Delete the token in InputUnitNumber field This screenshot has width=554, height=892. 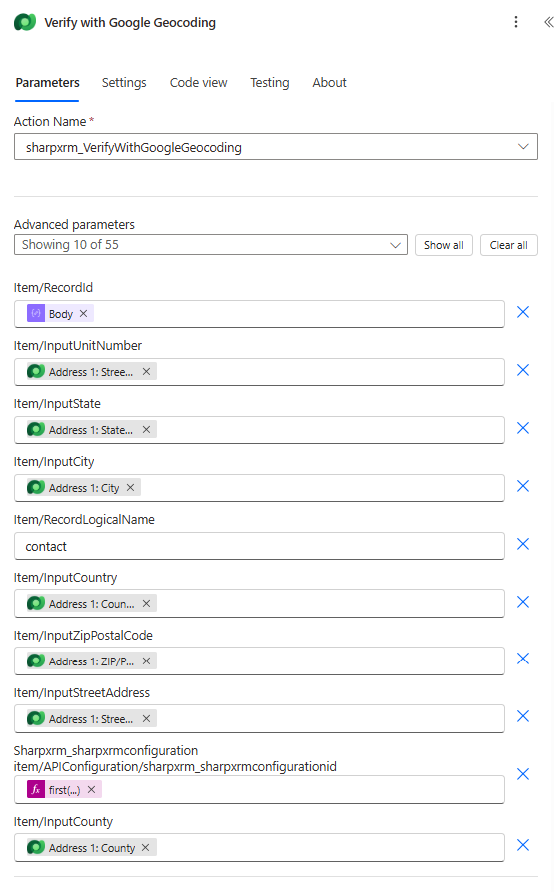pos(146,371)
